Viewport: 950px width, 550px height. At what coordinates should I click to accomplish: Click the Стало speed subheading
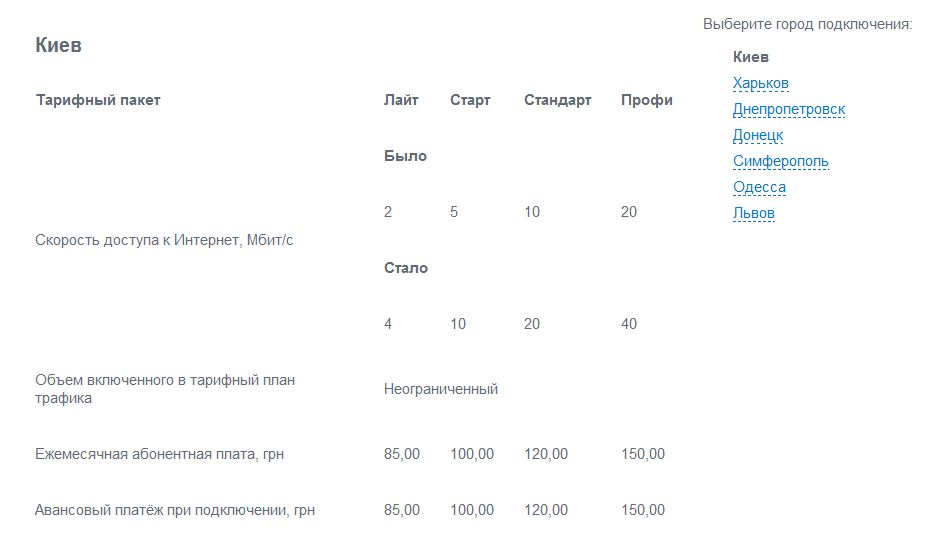pyautogui.click(x=406, y=268)
